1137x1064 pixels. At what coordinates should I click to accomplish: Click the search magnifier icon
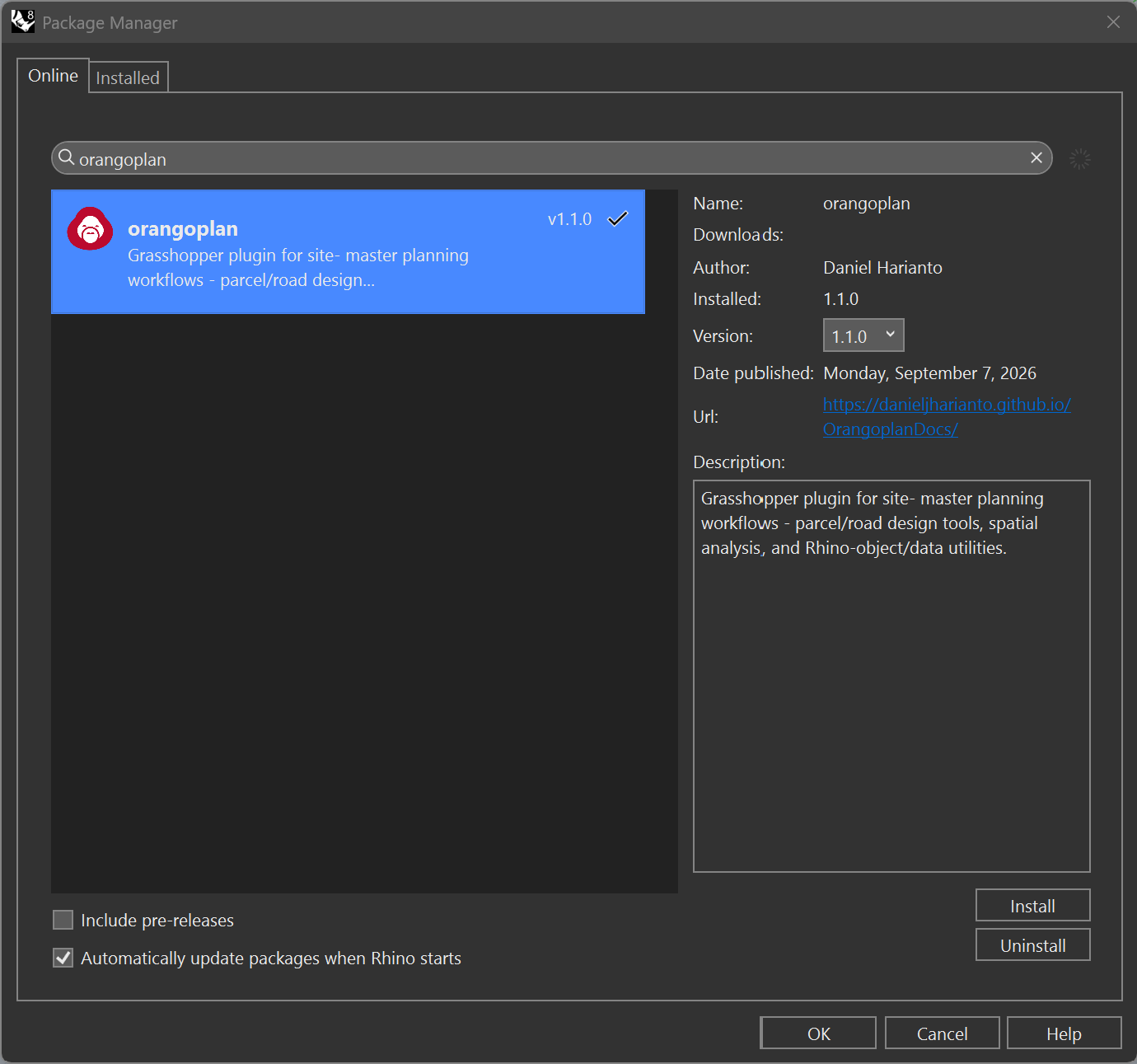tap(67, 157)
